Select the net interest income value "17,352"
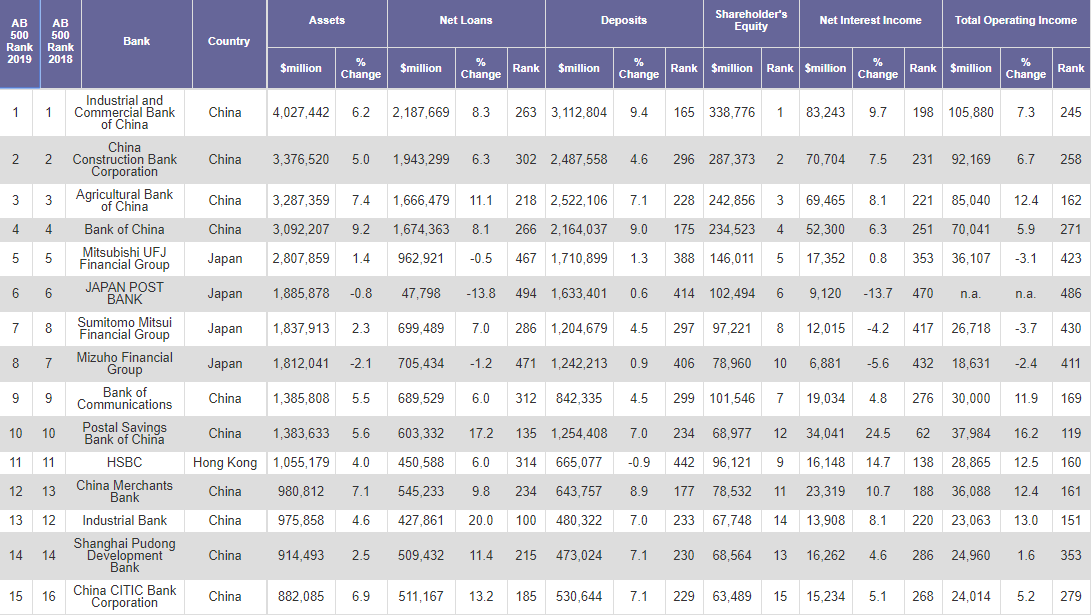The image size is (1091, 615). coord(825,259)
